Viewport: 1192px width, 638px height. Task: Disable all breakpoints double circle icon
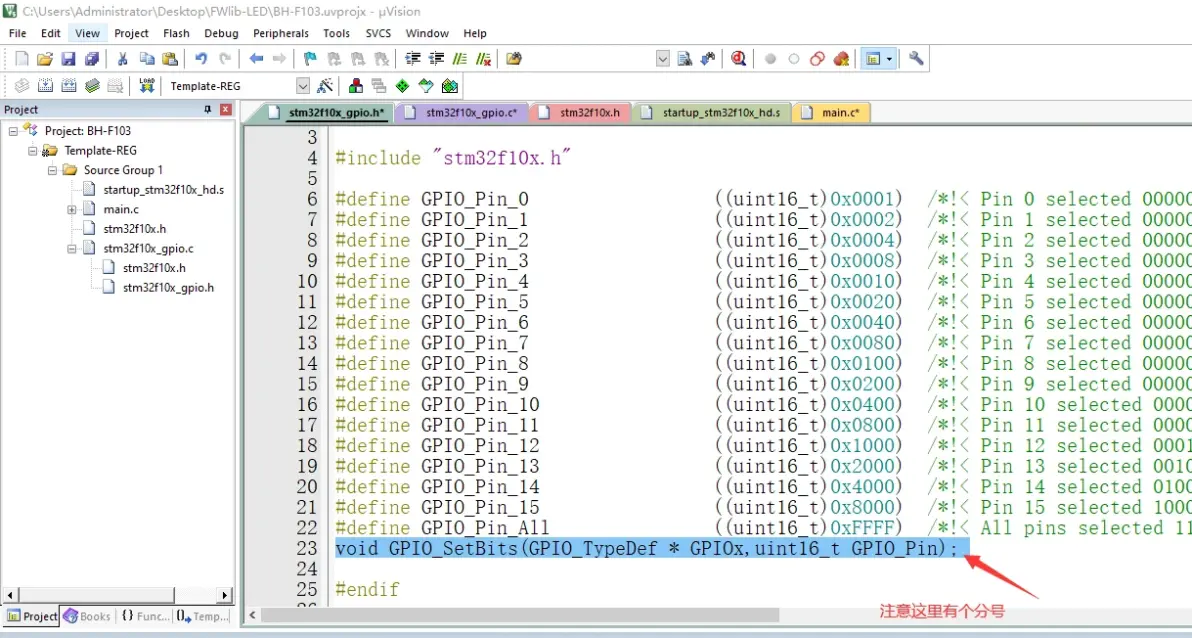817,59
